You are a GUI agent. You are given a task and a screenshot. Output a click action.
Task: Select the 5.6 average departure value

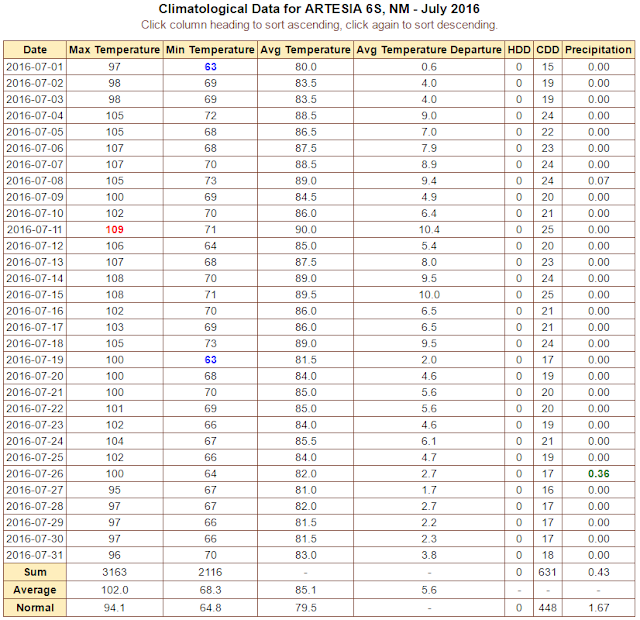[429, 590]
